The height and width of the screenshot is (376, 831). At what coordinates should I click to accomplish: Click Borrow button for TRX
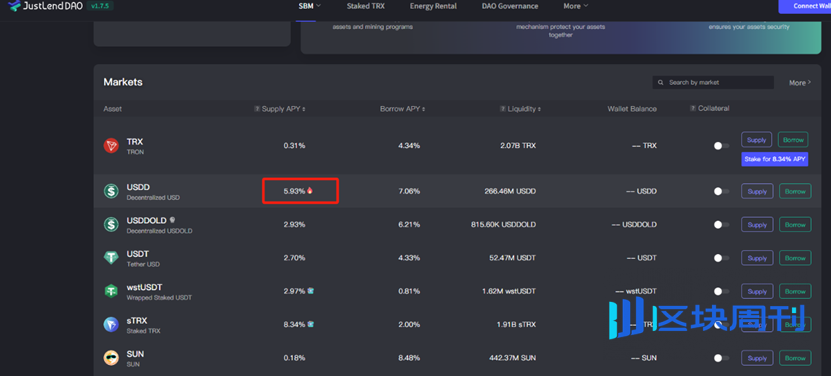793,140
